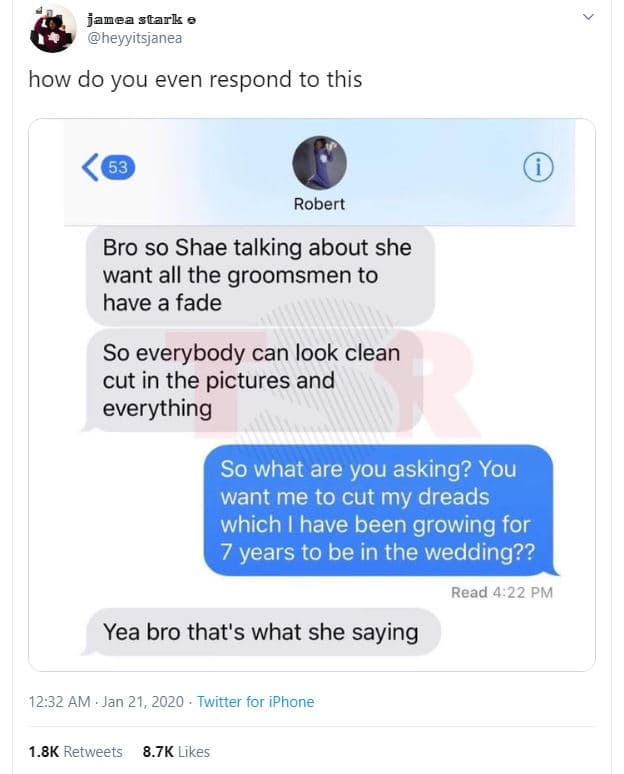Open the @heyyitsjanea handle link

click(134, 38)
